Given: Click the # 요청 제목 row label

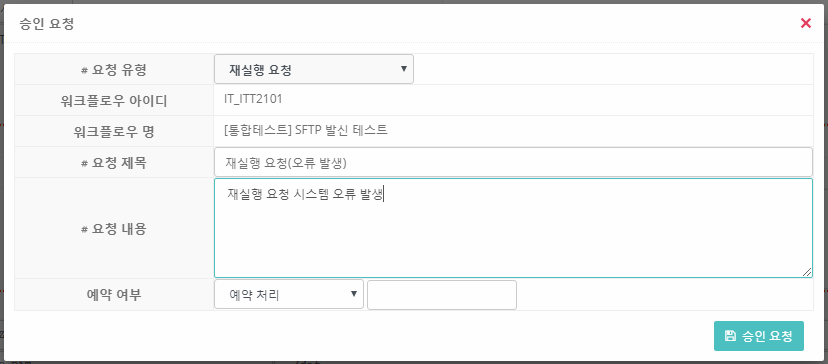Looking at the screenshot, I should [114, 163].
